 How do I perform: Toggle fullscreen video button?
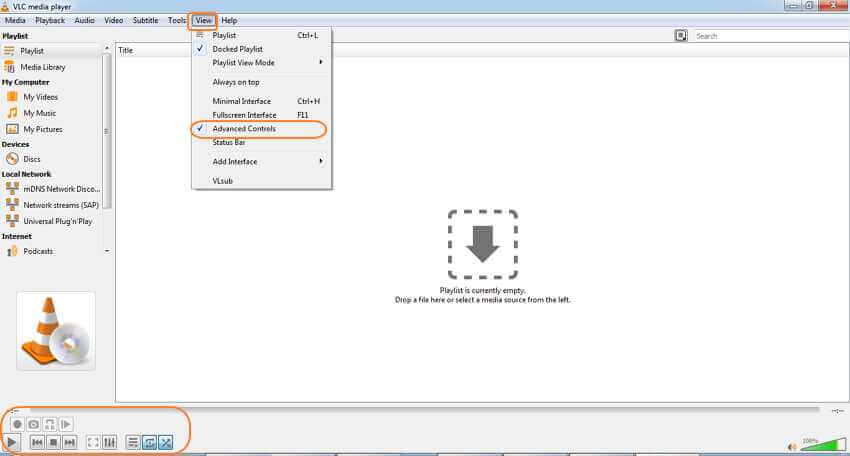click(x=93, y=442)
